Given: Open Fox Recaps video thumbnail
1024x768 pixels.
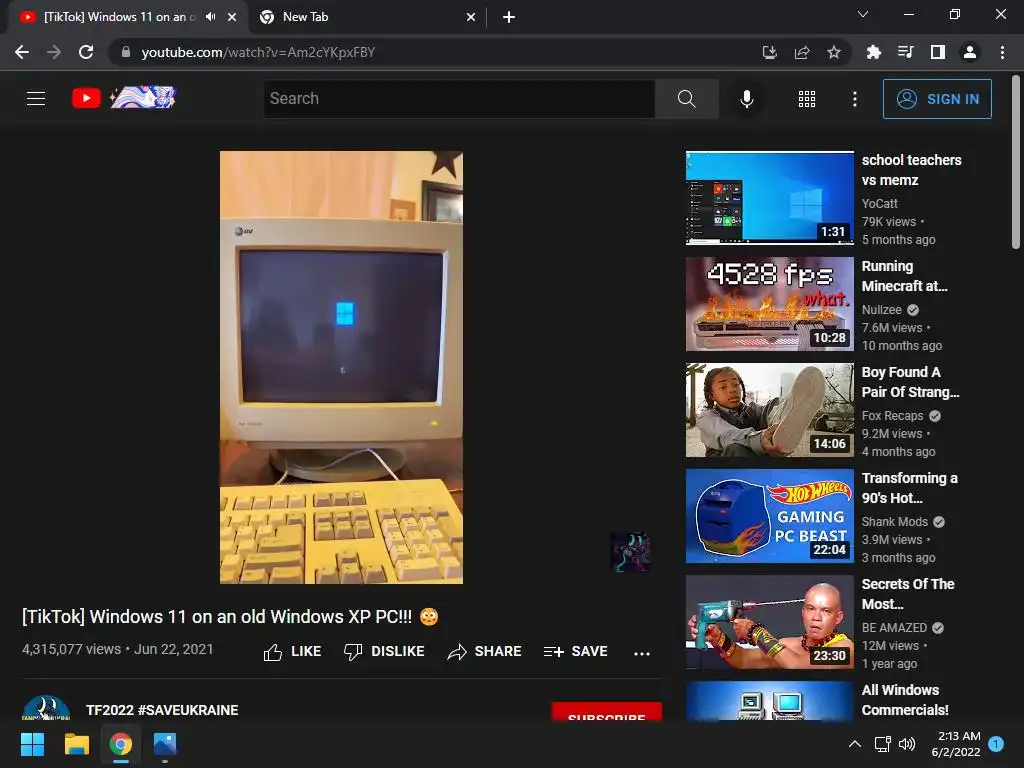Looking at the screenshot, I should tap(769, 410).
